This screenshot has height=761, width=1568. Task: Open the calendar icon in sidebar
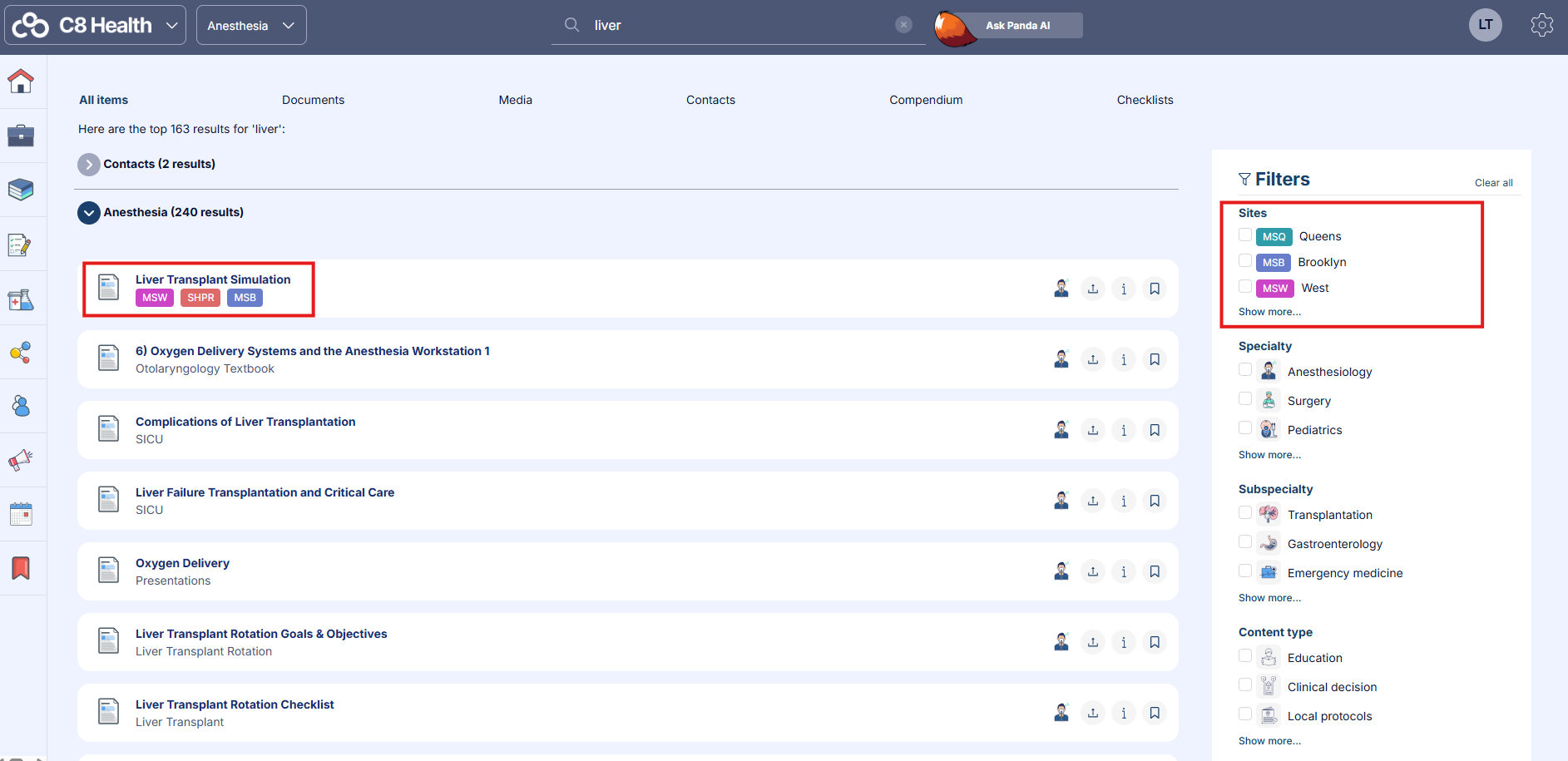click(x=21, y=514)
